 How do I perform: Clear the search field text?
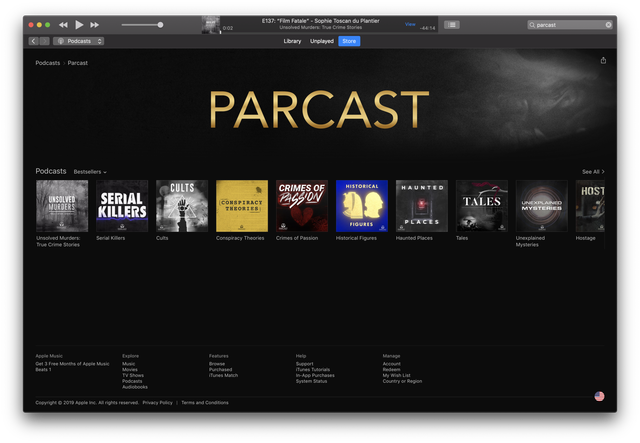pyautogui.click(x=608, y=24)
